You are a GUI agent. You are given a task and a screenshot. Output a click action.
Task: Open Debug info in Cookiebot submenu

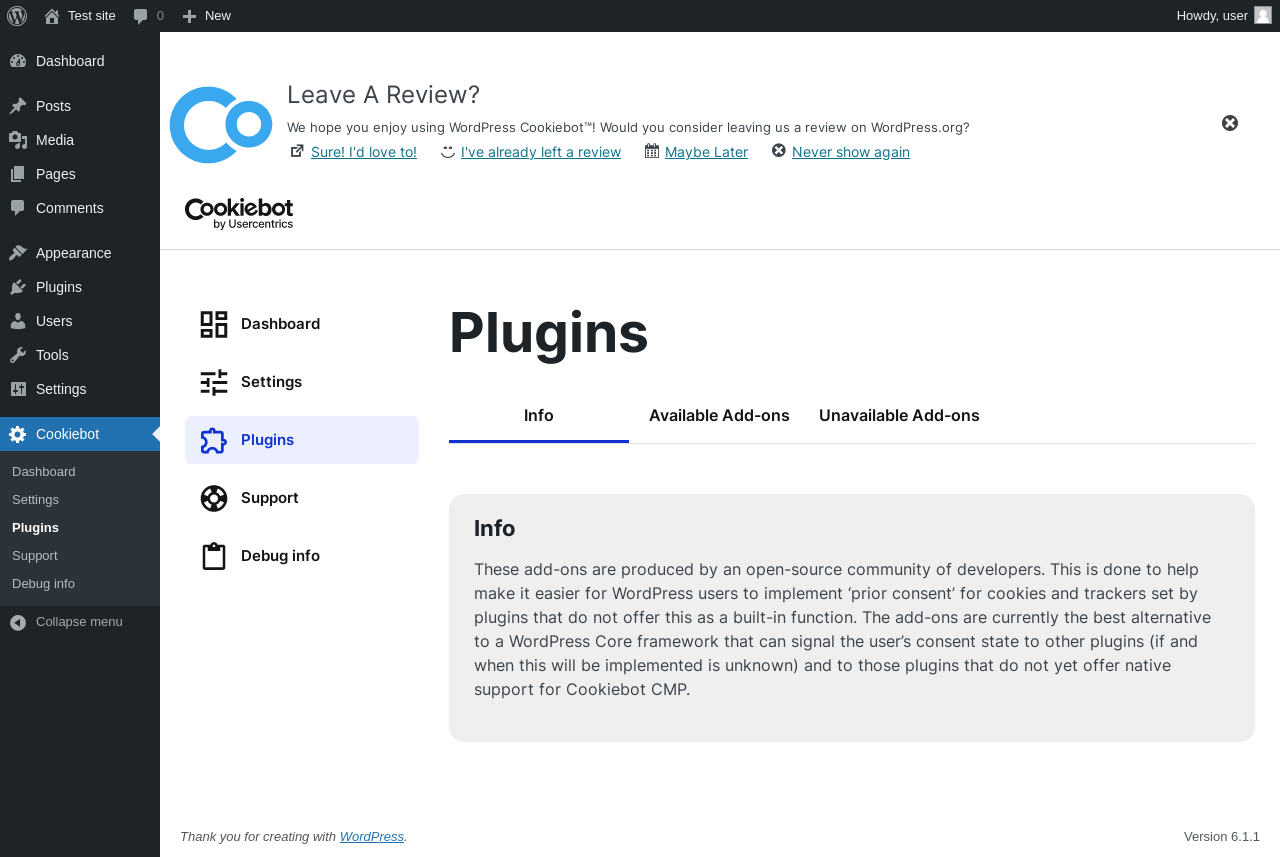tap(43, 584)
